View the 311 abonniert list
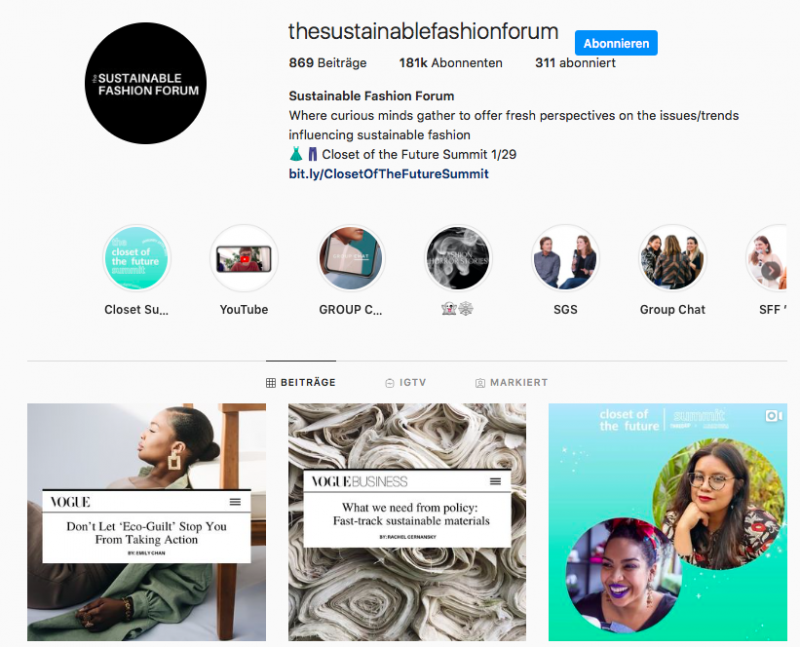 coord(575,63)
